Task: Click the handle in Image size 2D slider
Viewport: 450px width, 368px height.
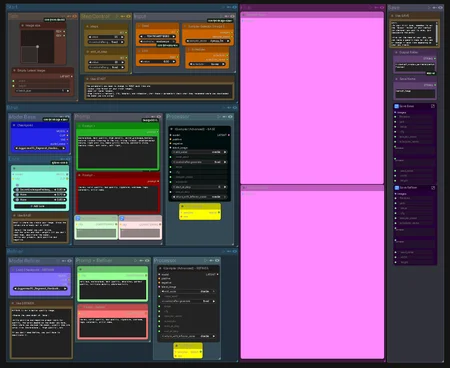Action: tap(37, 47)
